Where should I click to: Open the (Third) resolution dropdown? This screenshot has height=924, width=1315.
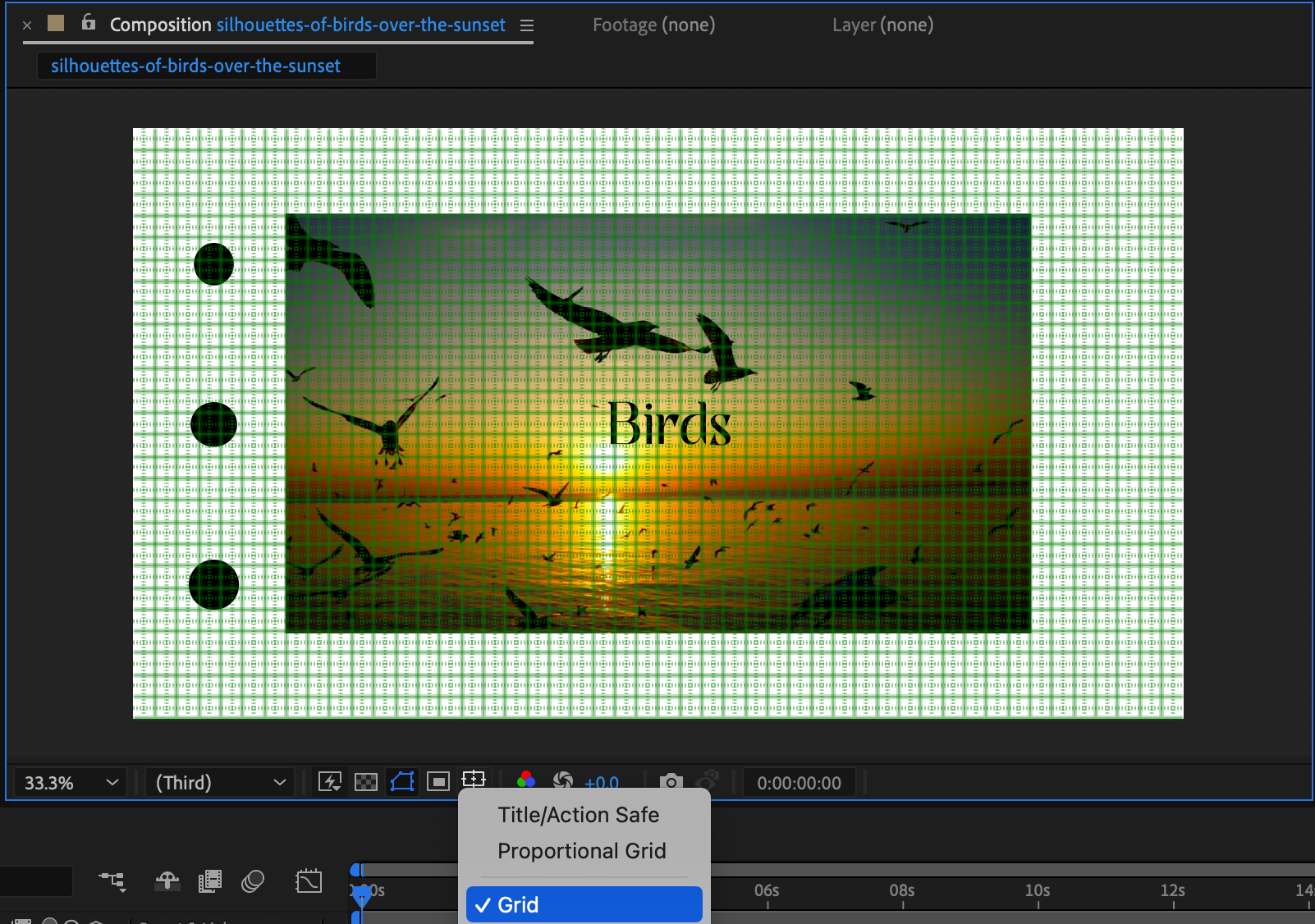(220, 783)
